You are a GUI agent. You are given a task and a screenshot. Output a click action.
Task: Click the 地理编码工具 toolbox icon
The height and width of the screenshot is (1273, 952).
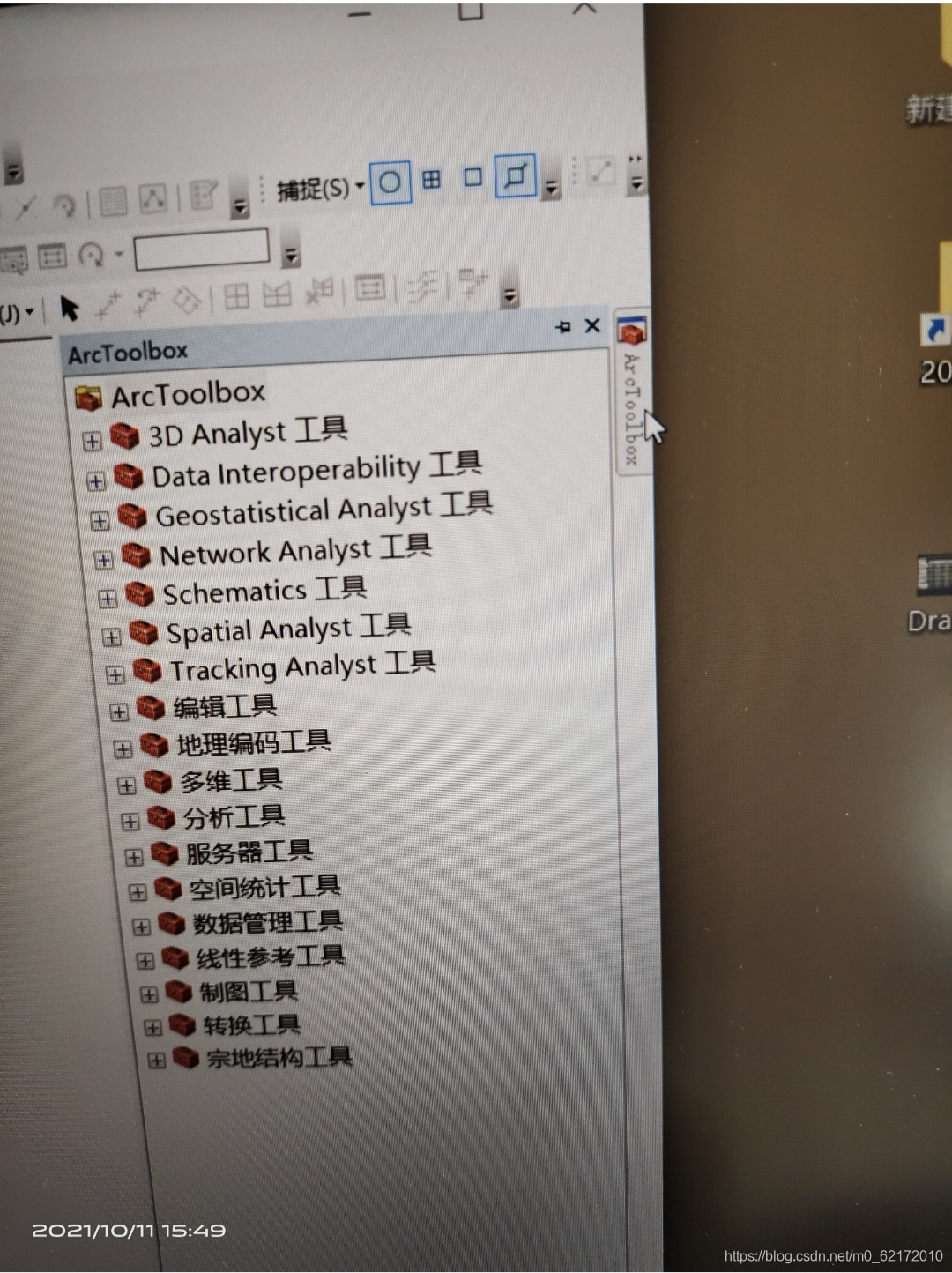point(154,745)
